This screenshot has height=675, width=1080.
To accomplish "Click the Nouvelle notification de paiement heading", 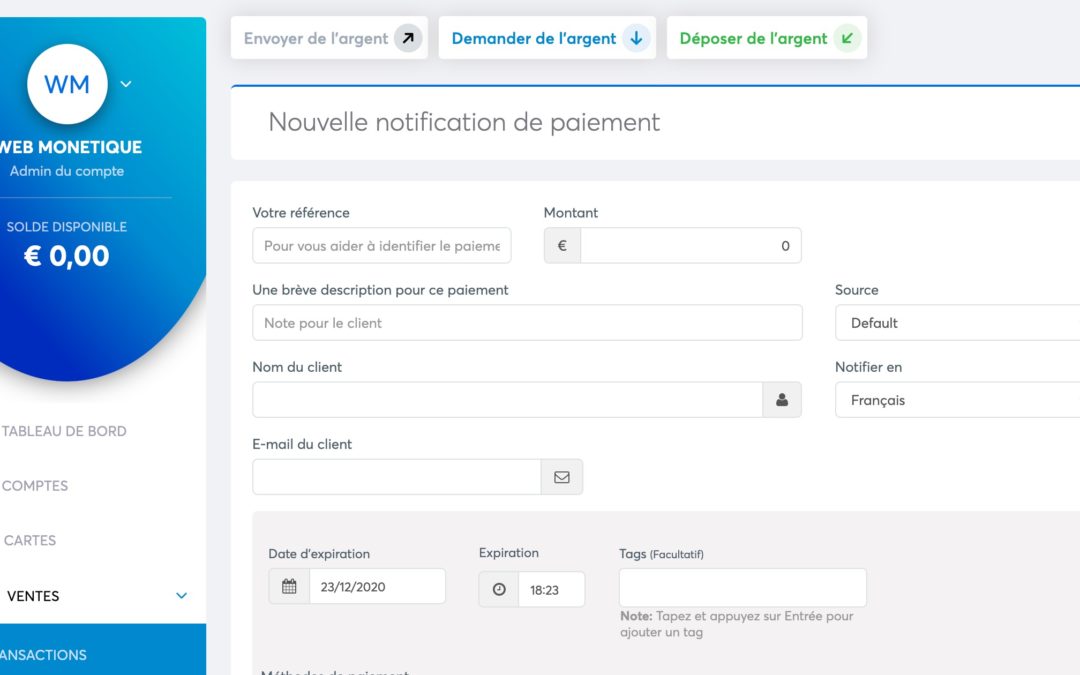I will pos(464,123).
